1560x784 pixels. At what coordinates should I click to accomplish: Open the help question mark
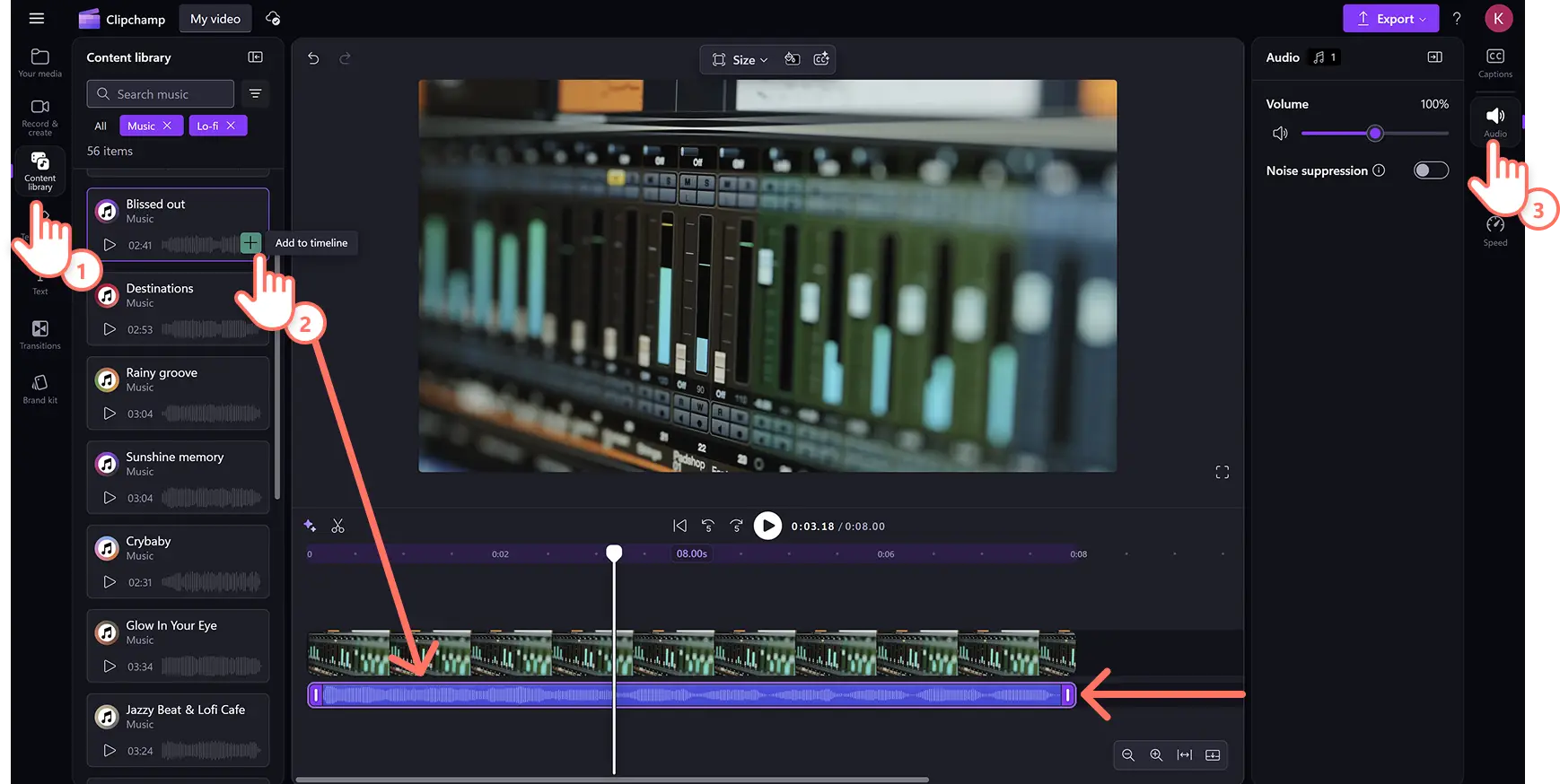point(1457,18)
